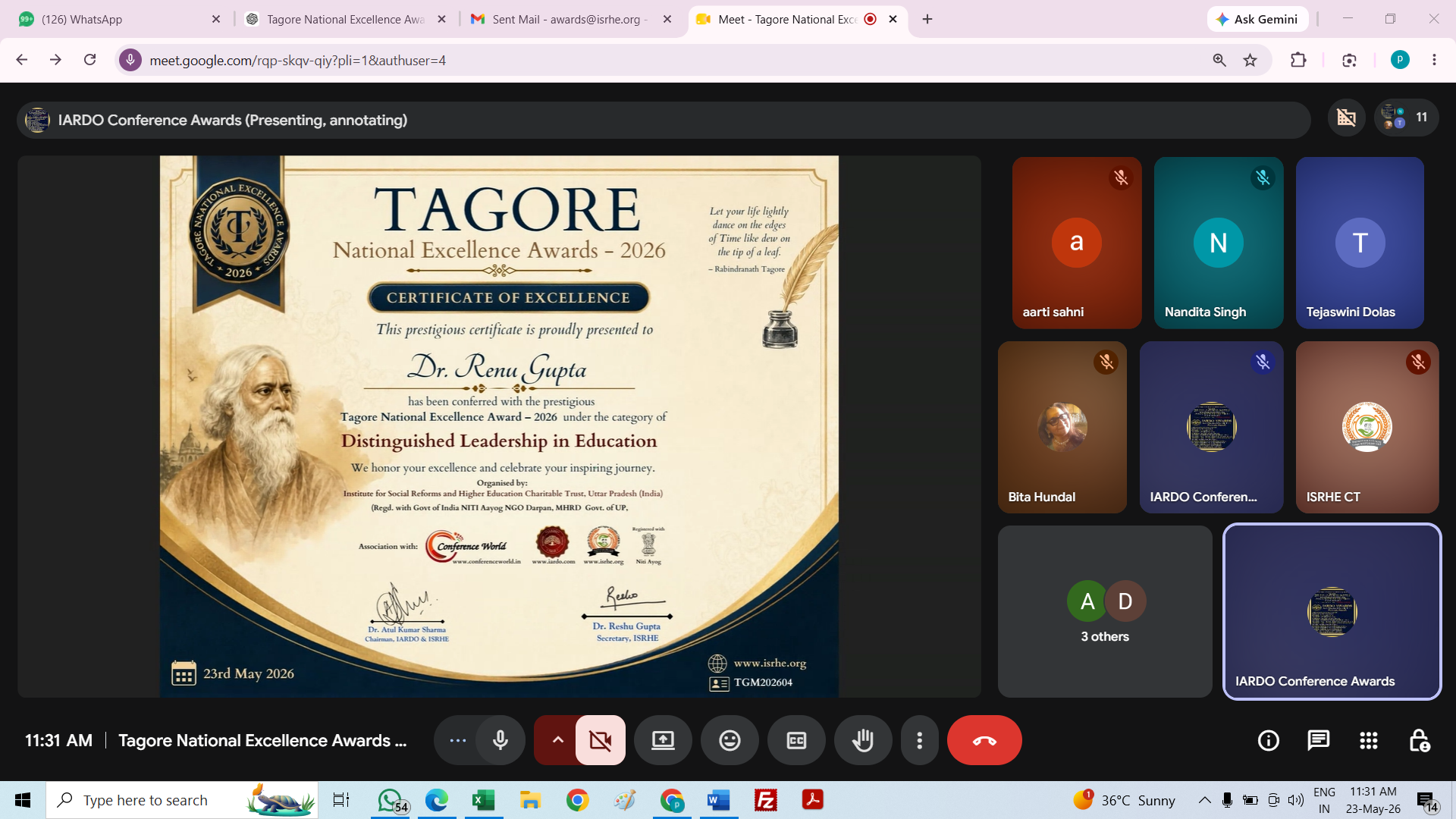
Task: Open Task View on the taskbar
Action: pos(341,800)
